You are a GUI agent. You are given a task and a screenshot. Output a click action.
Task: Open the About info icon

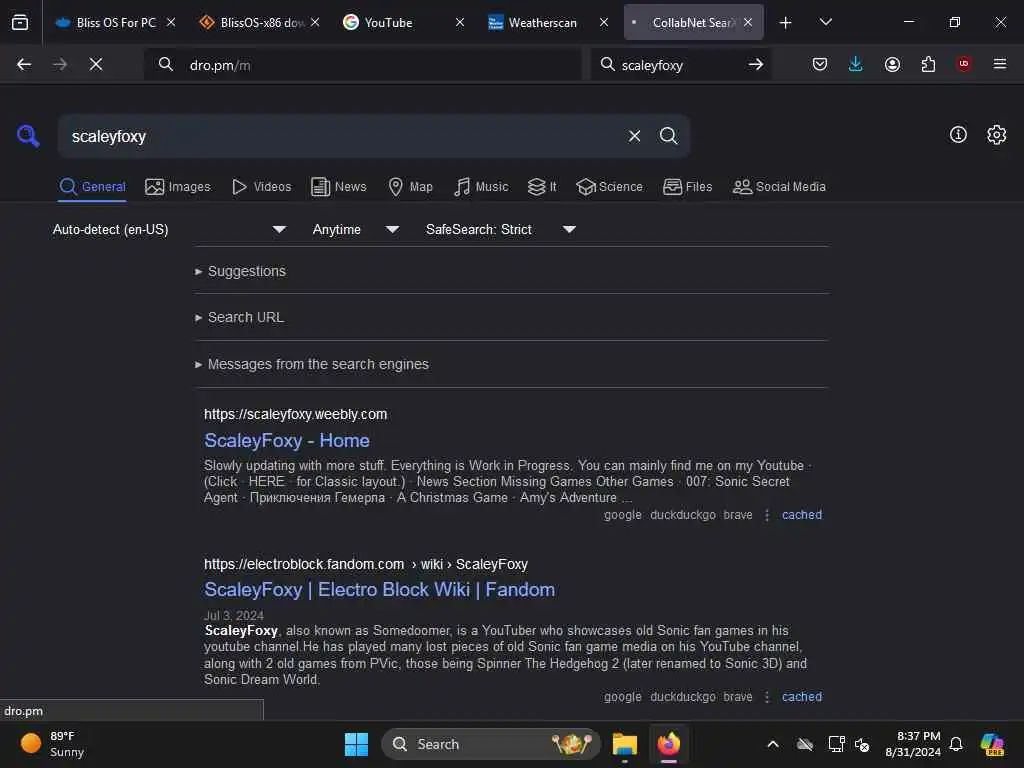tap(958, 135)
